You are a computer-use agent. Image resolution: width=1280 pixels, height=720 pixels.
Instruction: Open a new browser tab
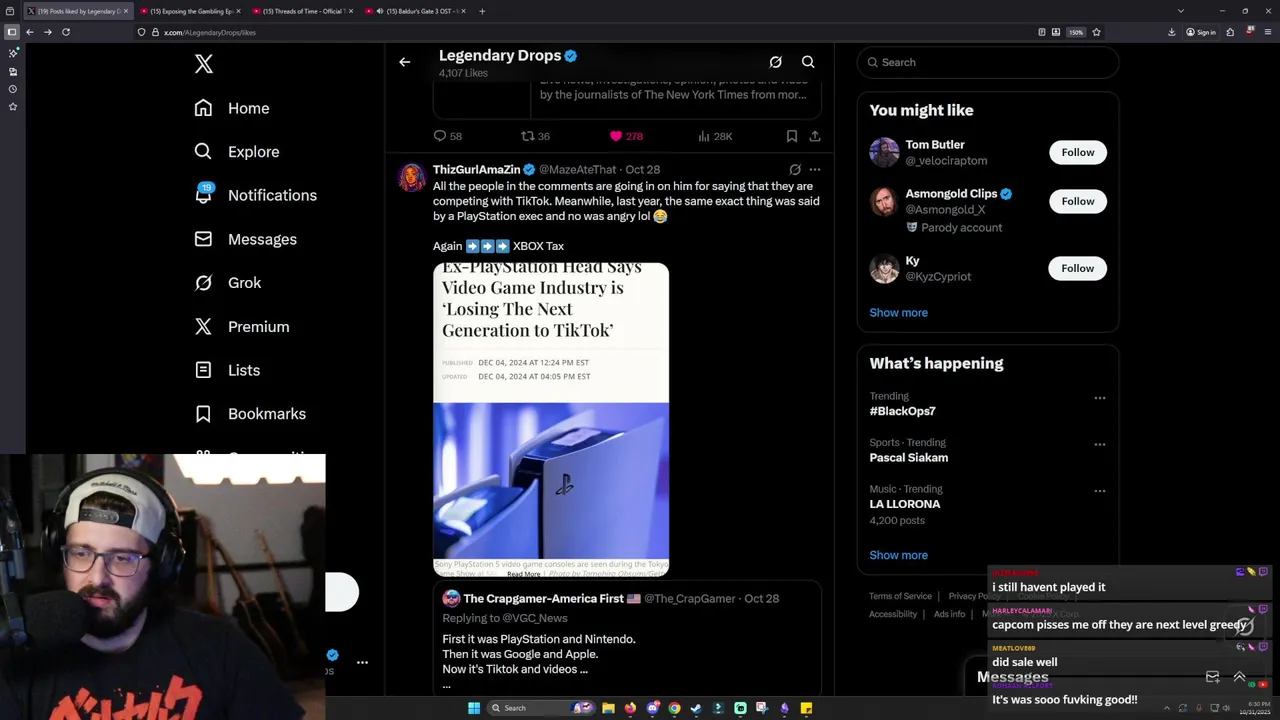(x=482, y=11)
